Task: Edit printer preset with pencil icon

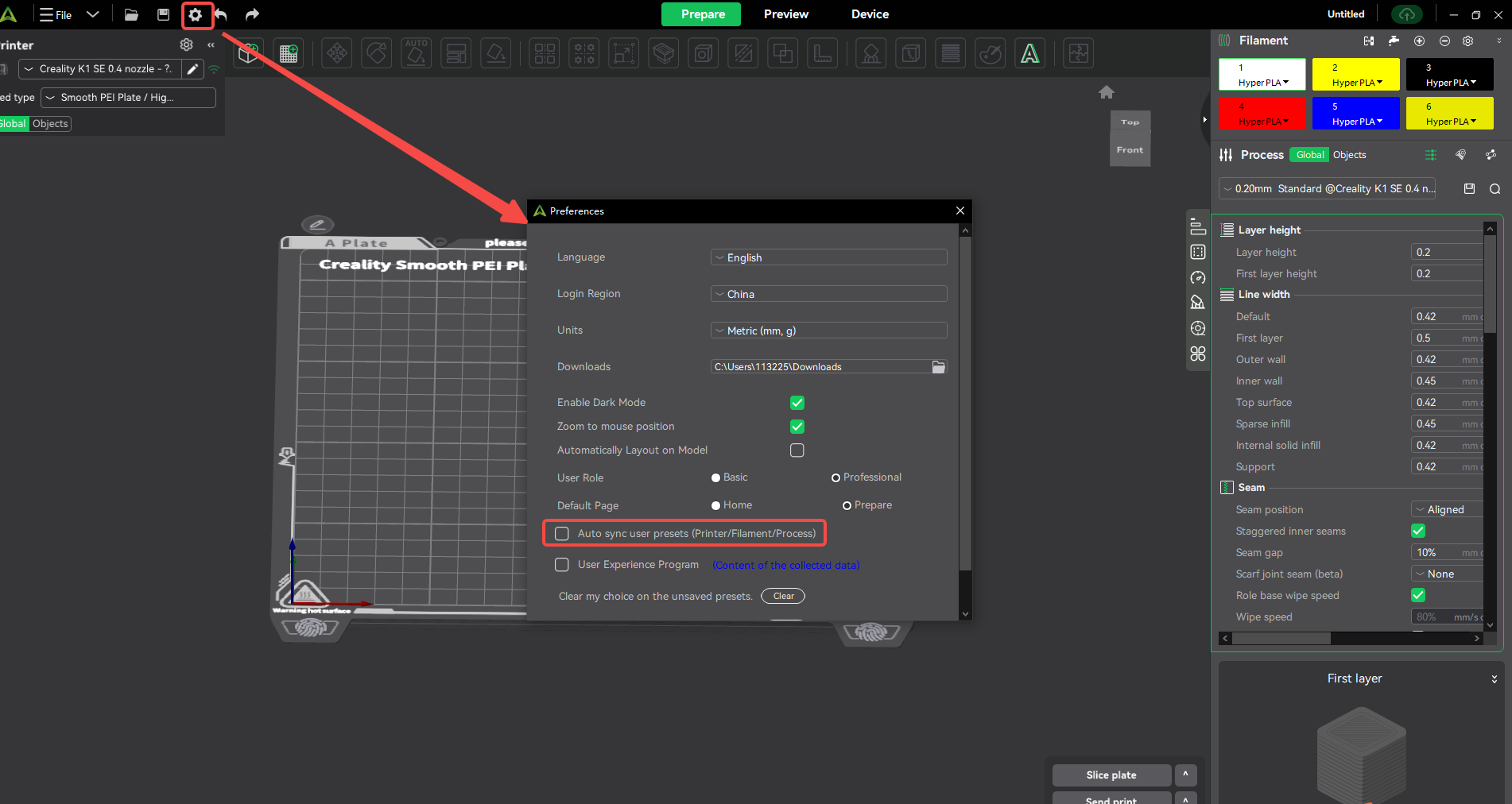Action: [x=192, y=69]
